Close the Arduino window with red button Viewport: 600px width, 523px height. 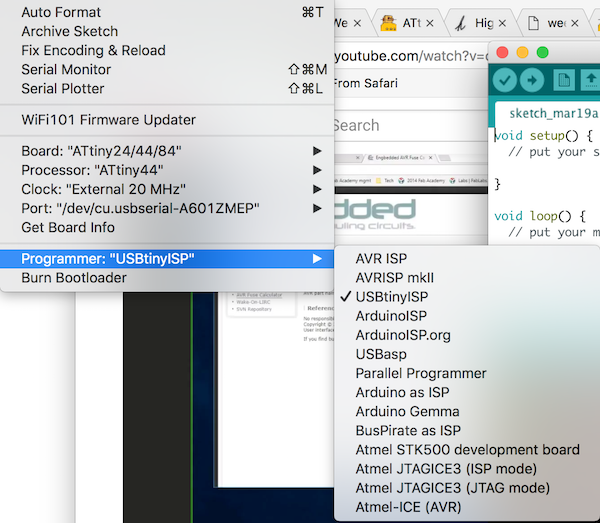point(502,52)
